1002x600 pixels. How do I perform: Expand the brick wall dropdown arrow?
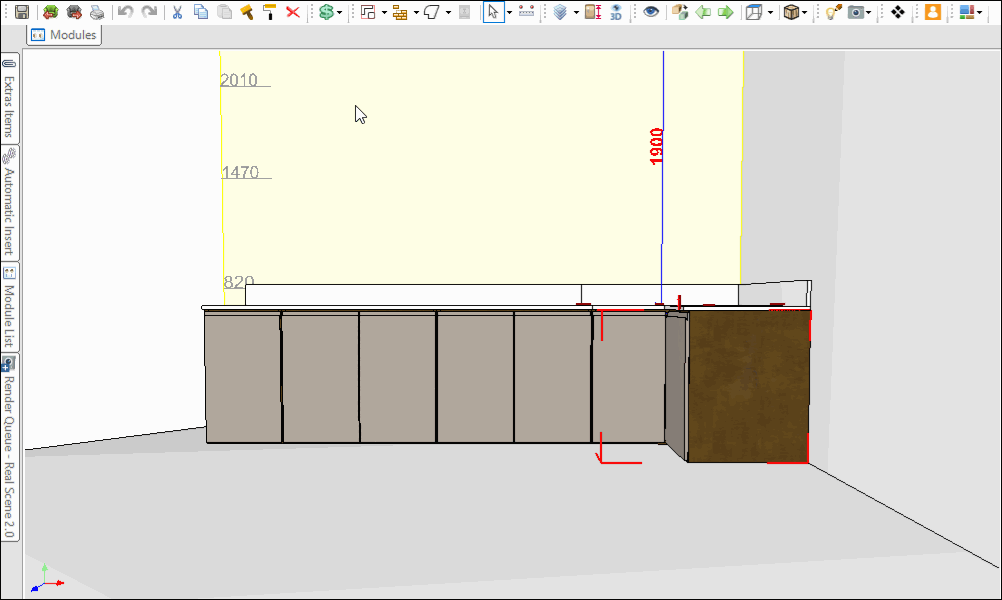pyautogui.click(x=416, y=12)
